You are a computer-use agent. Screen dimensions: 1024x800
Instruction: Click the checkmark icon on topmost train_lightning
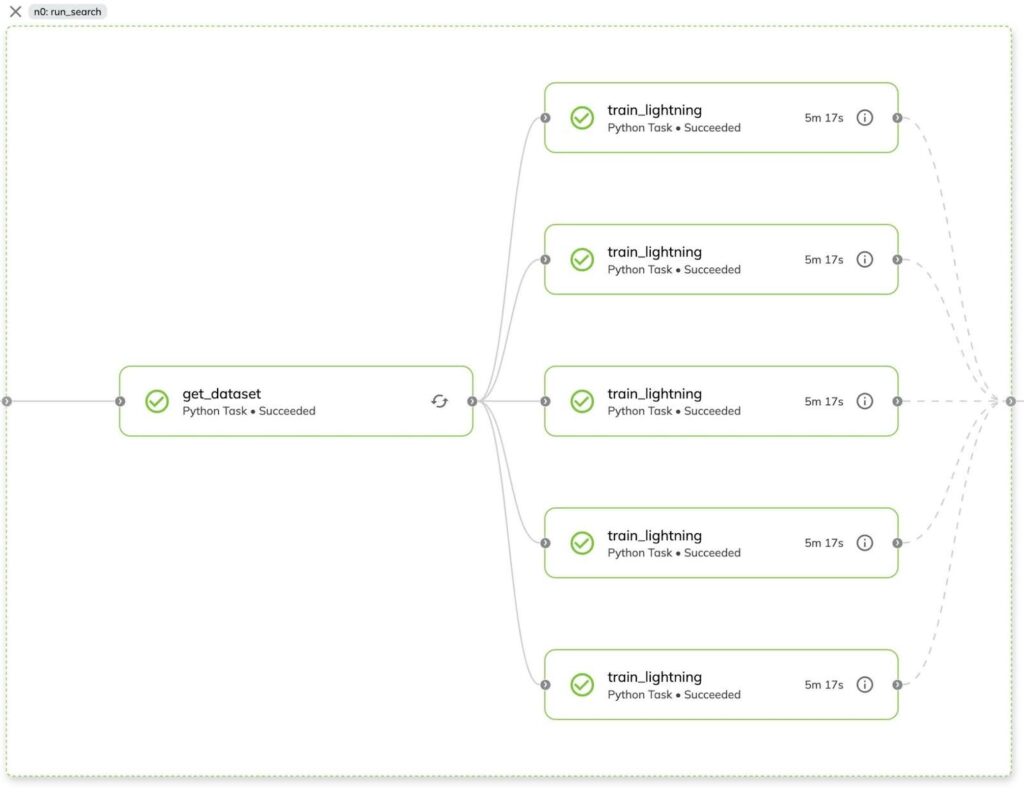pos(582,117)
